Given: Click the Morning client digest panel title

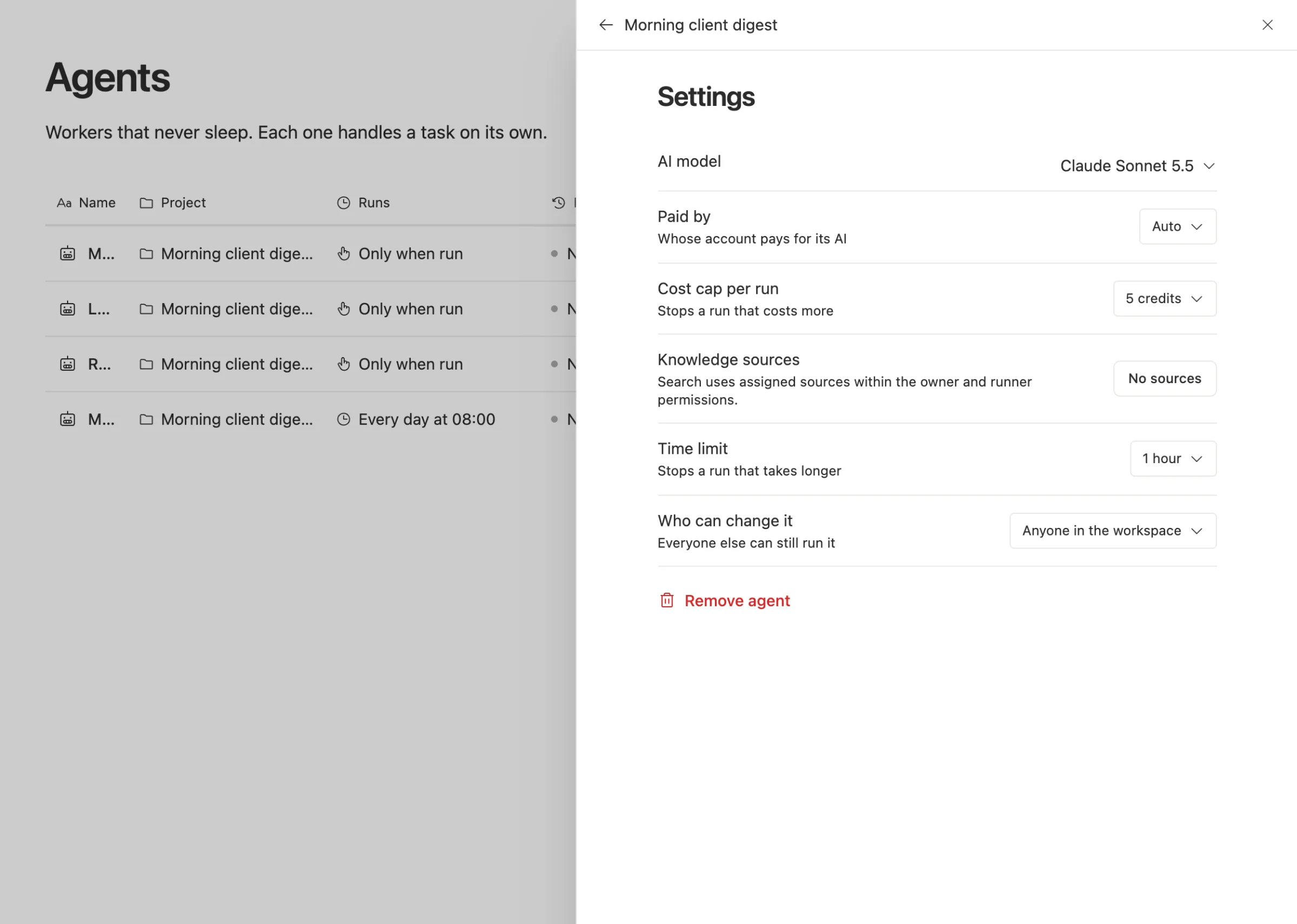Looking at the screenshot, I should [x=700, y=25].
